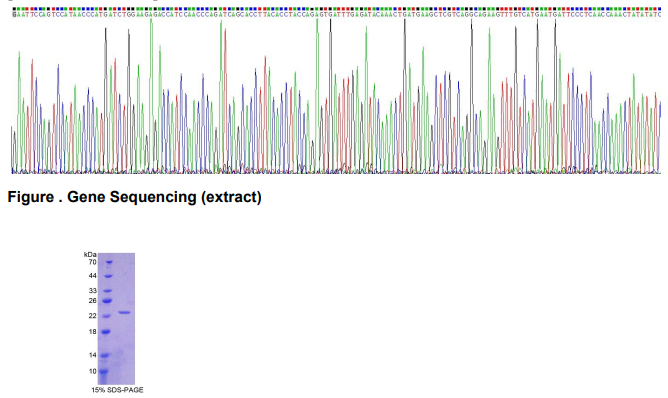
Task: Select the nucleotide sequence text line above the chromatogram
Action: [x=337, y=14]
